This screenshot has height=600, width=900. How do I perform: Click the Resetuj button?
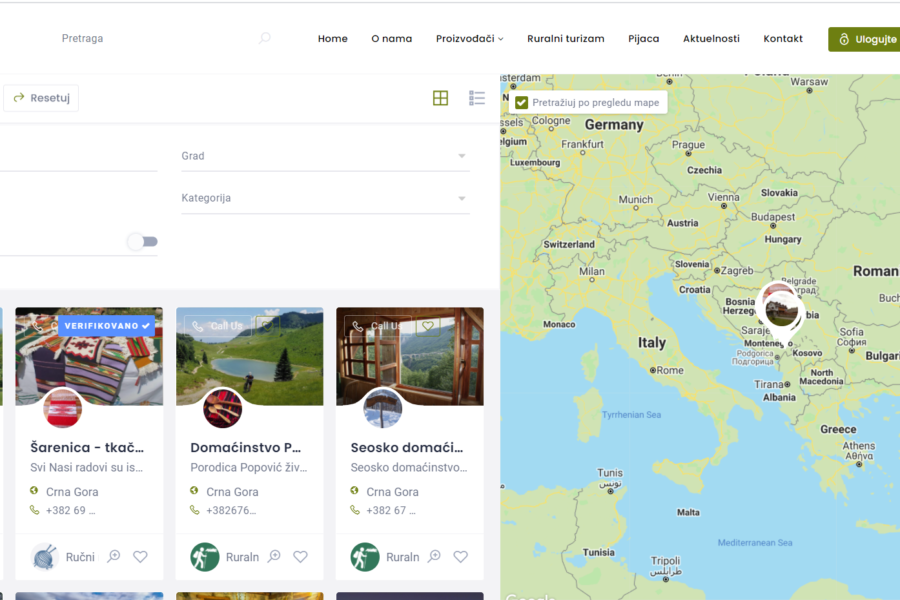(41, 98)
